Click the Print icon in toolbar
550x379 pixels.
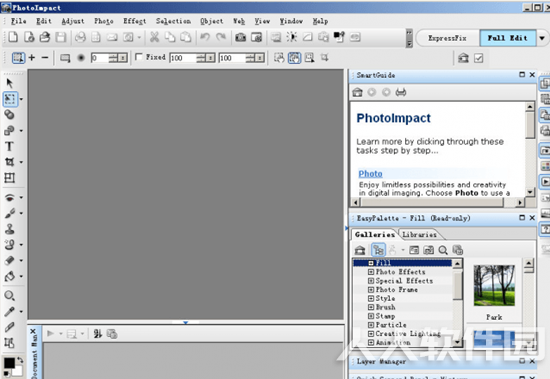(80, 37)
